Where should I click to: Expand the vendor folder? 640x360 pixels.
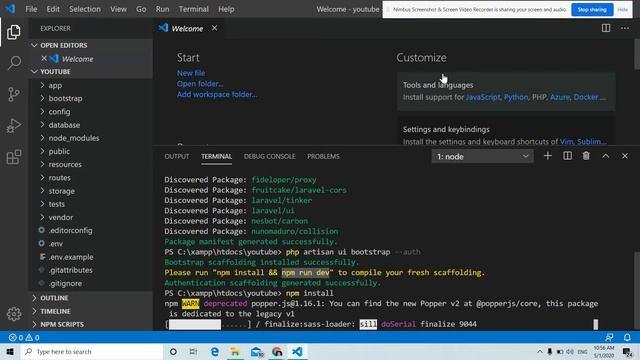[90, 217]
